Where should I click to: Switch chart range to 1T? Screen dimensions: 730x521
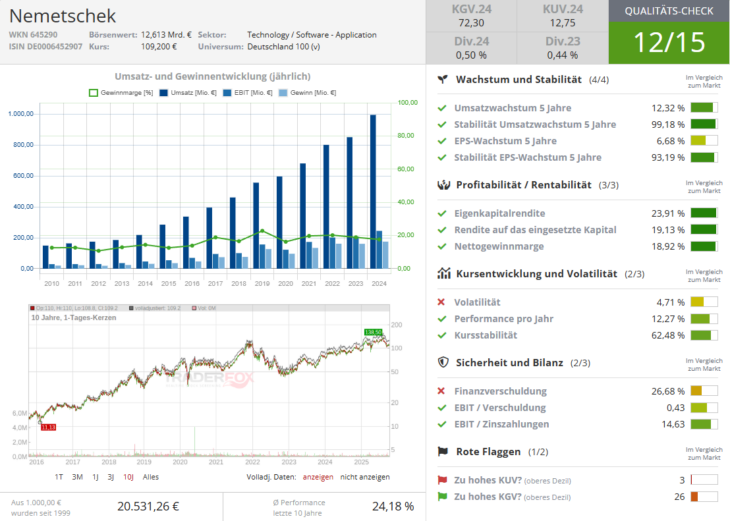59,477
